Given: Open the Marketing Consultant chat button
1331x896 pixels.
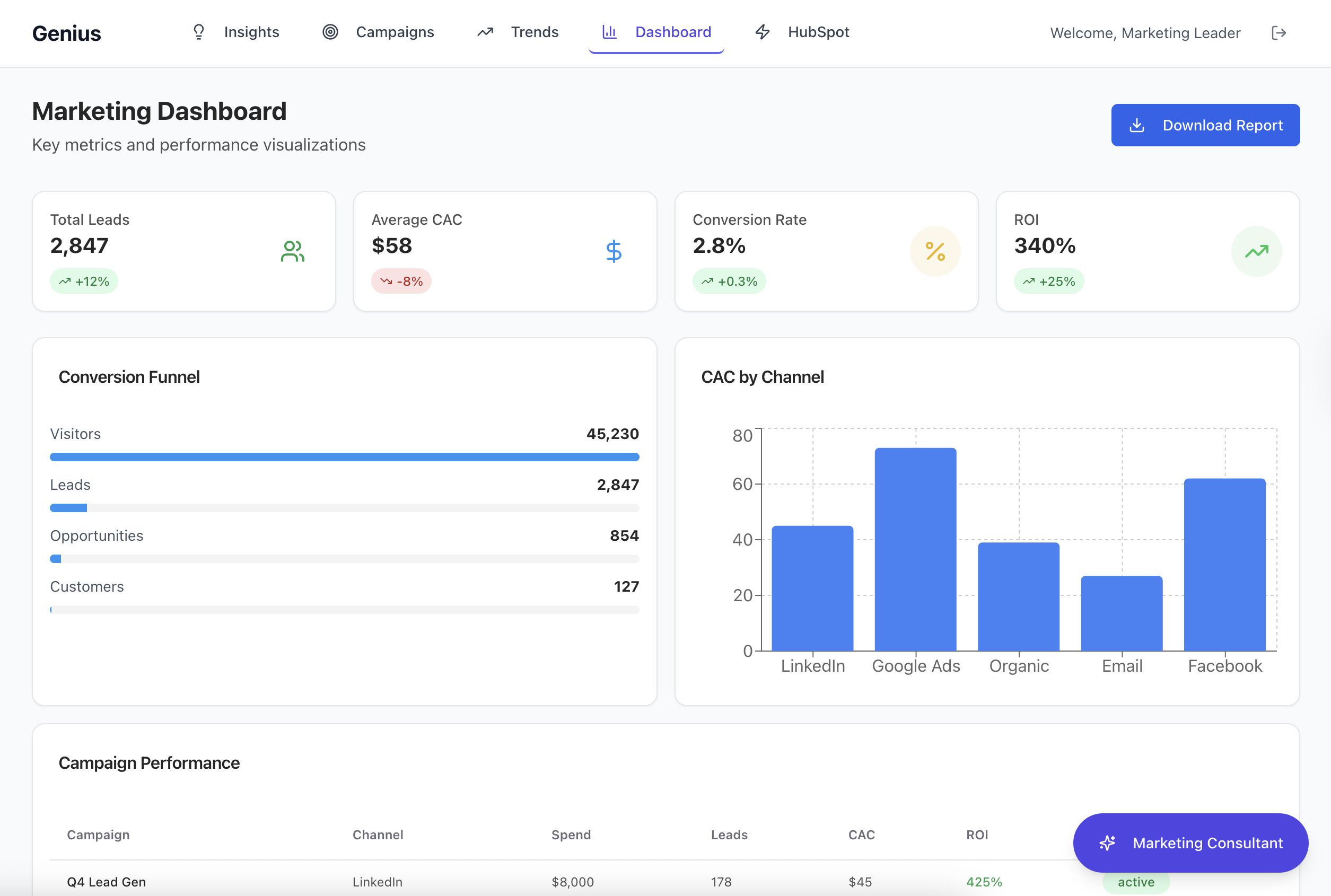Looking at the screenshot, I should 1190,843.
